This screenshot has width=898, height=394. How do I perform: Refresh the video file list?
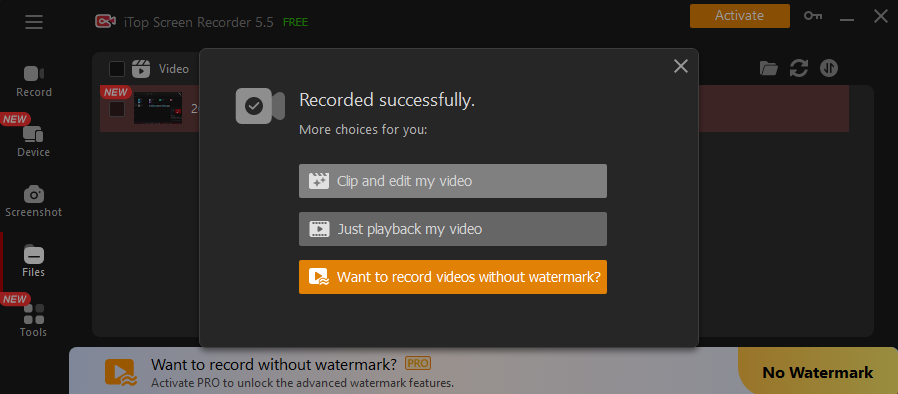pos(798,69)
